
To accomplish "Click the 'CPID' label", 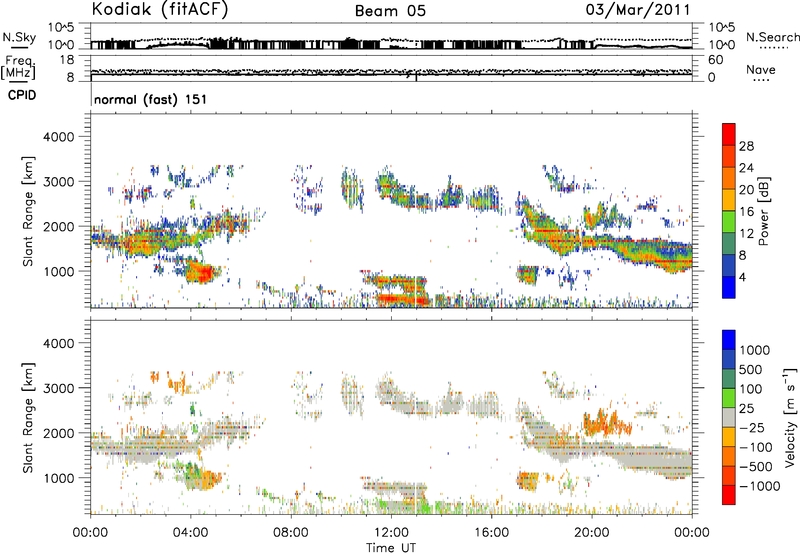I will (x=22, y=95).
